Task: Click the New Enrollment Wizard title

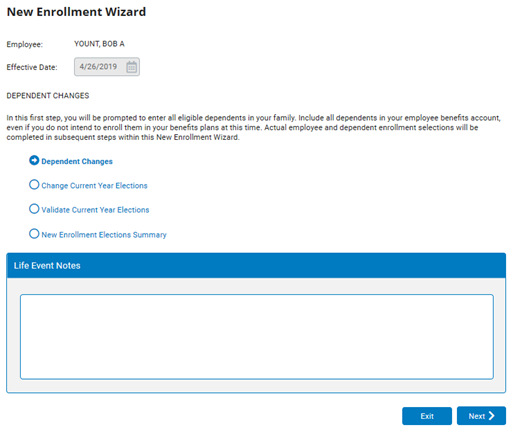Action: 76,12
